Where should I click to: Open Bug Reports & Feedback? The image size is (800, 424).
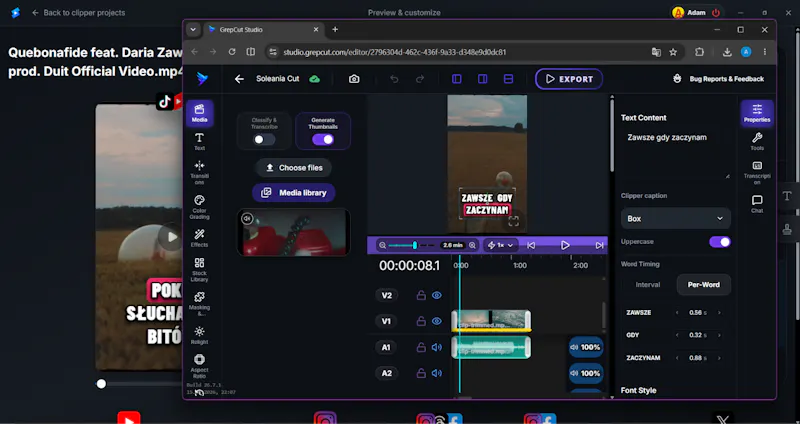click(719, 79)
